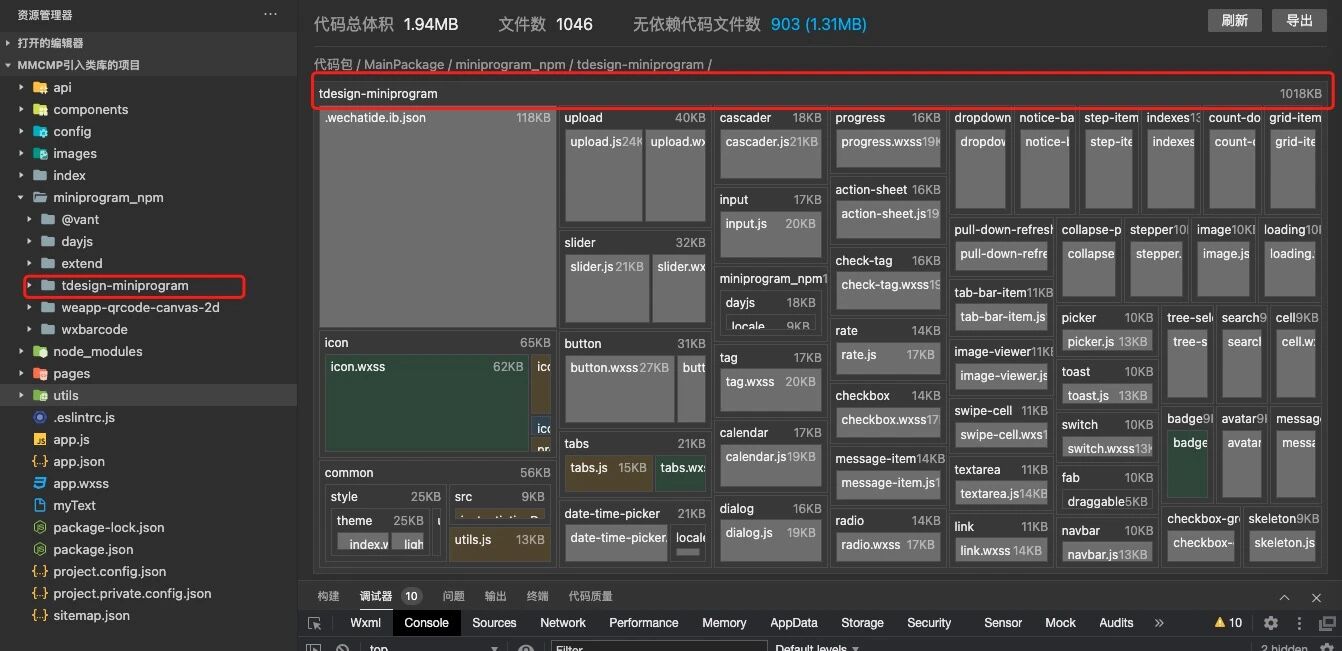Switch to the 问题 panel tab
Image resolution: width=1342 pixels, height=651 pixels.
453,596
